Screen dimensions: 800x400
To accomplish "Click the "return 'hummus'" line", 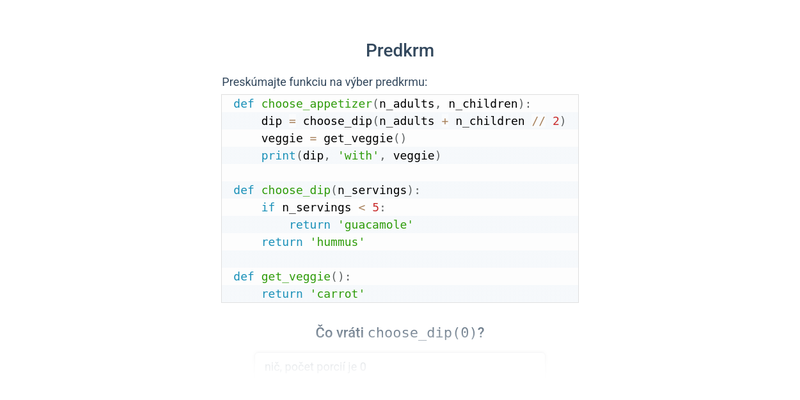I will point(313,242).
